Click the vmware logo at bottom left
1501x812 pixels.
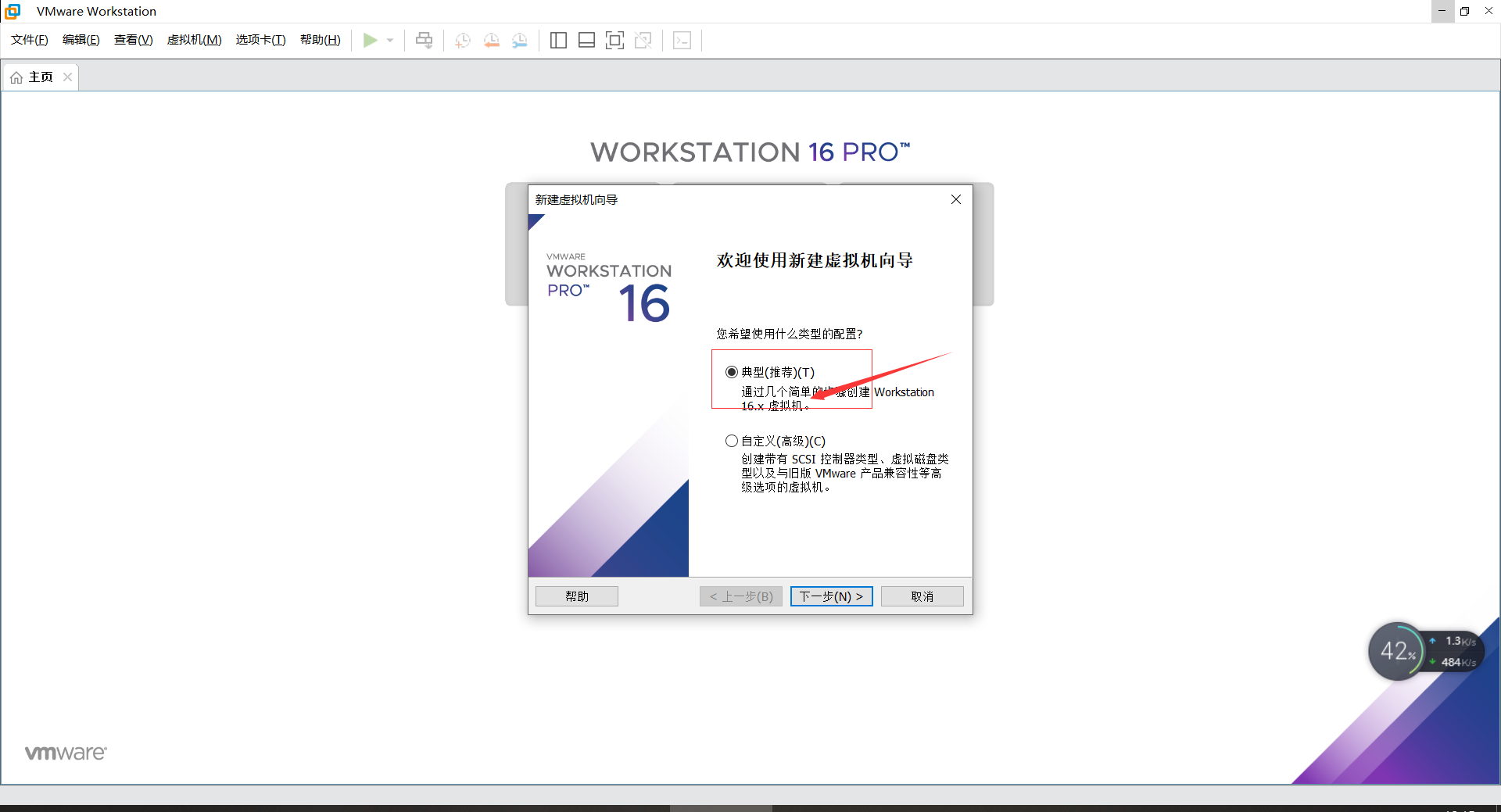(x=66, y=753)
